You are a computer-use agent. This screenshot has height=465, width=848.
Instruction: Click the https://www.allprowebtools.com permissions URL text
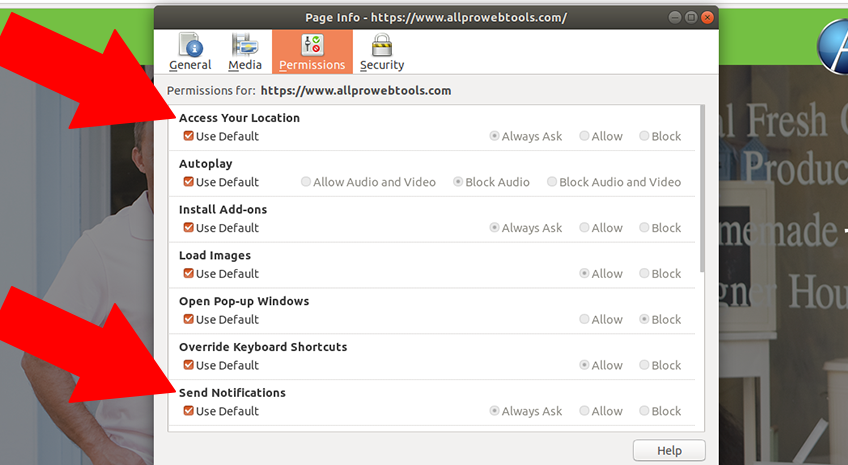tap(356, 90)
